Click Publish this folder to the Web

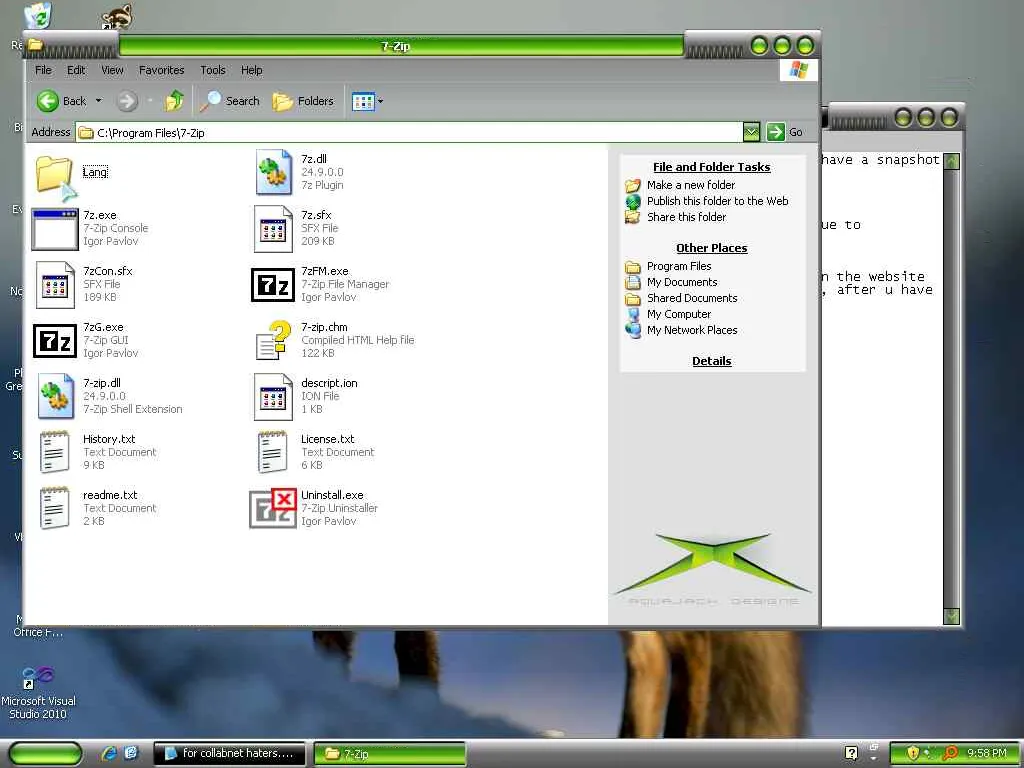click(717, 201)
